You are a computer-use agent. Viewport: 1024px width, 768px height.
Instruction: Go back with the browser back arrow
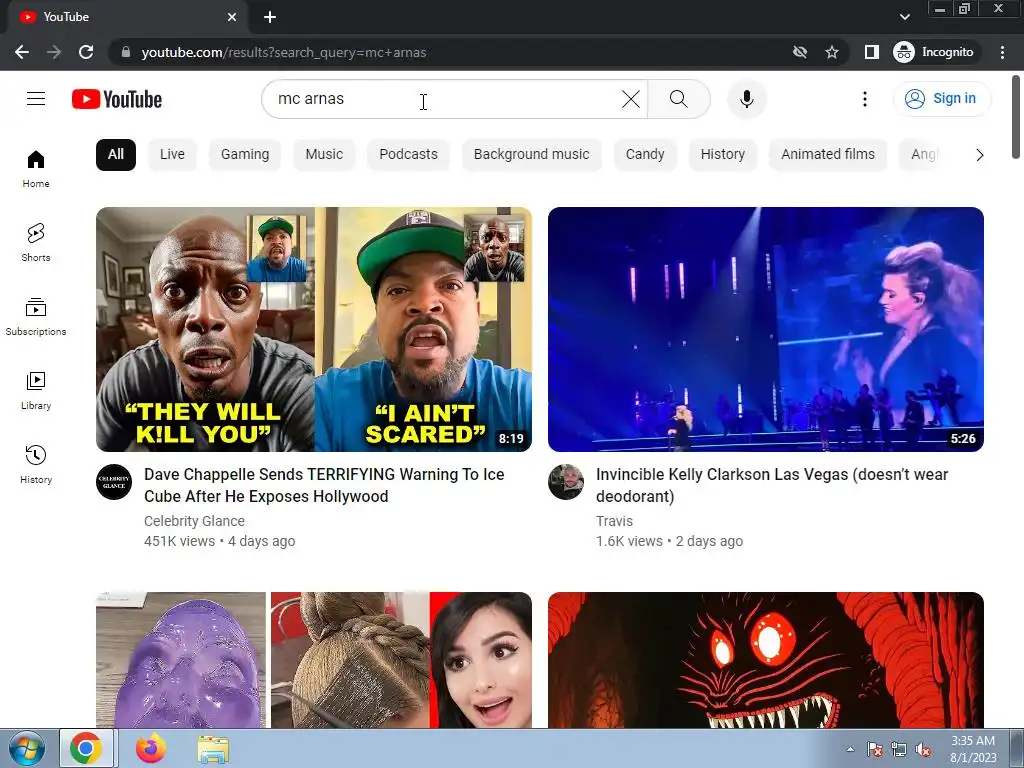[22, 52]
